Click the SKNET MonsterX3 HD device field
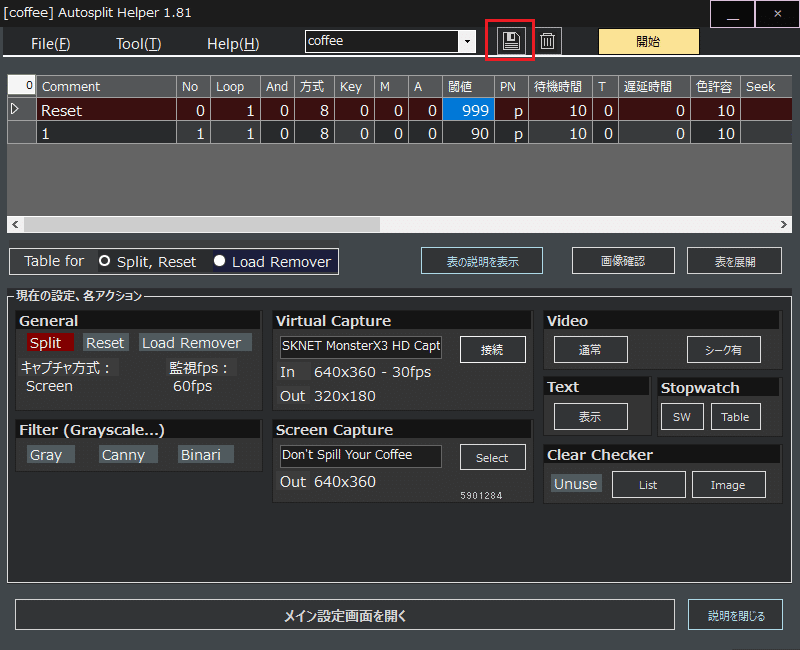Viewport: 800px width, 650px height. 361,346
